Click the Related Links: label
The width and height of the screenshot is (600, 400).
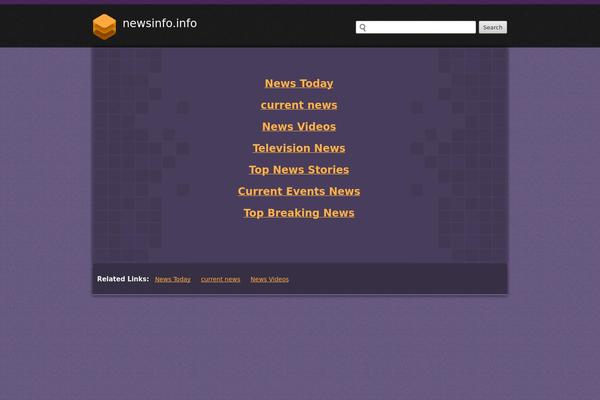(123, 279)
